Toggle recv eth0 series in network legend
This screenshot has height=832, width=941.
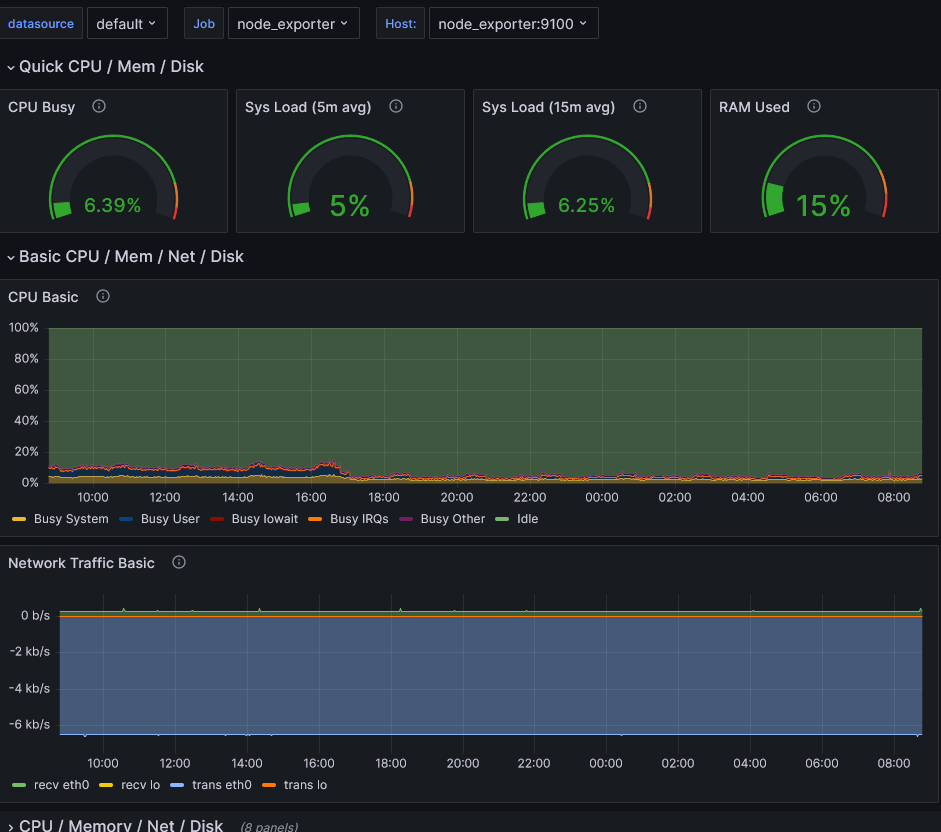pos(61,785)
